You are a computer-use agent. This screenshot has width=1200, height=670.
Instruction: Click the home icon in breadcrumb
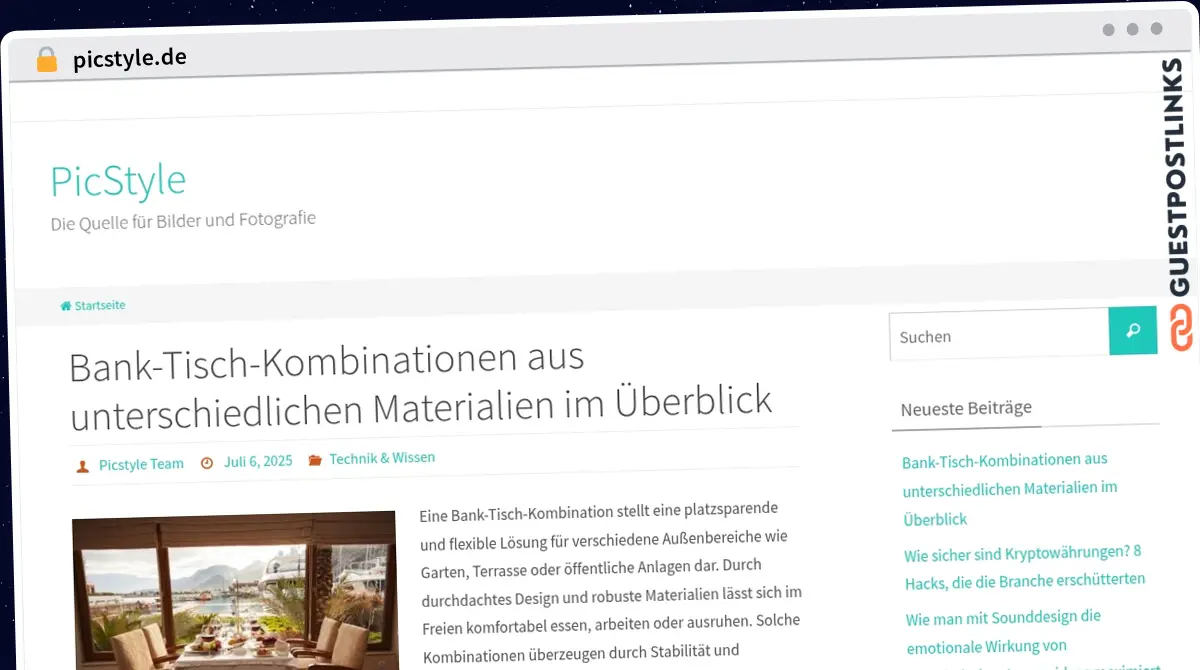(x=66, y=305)
